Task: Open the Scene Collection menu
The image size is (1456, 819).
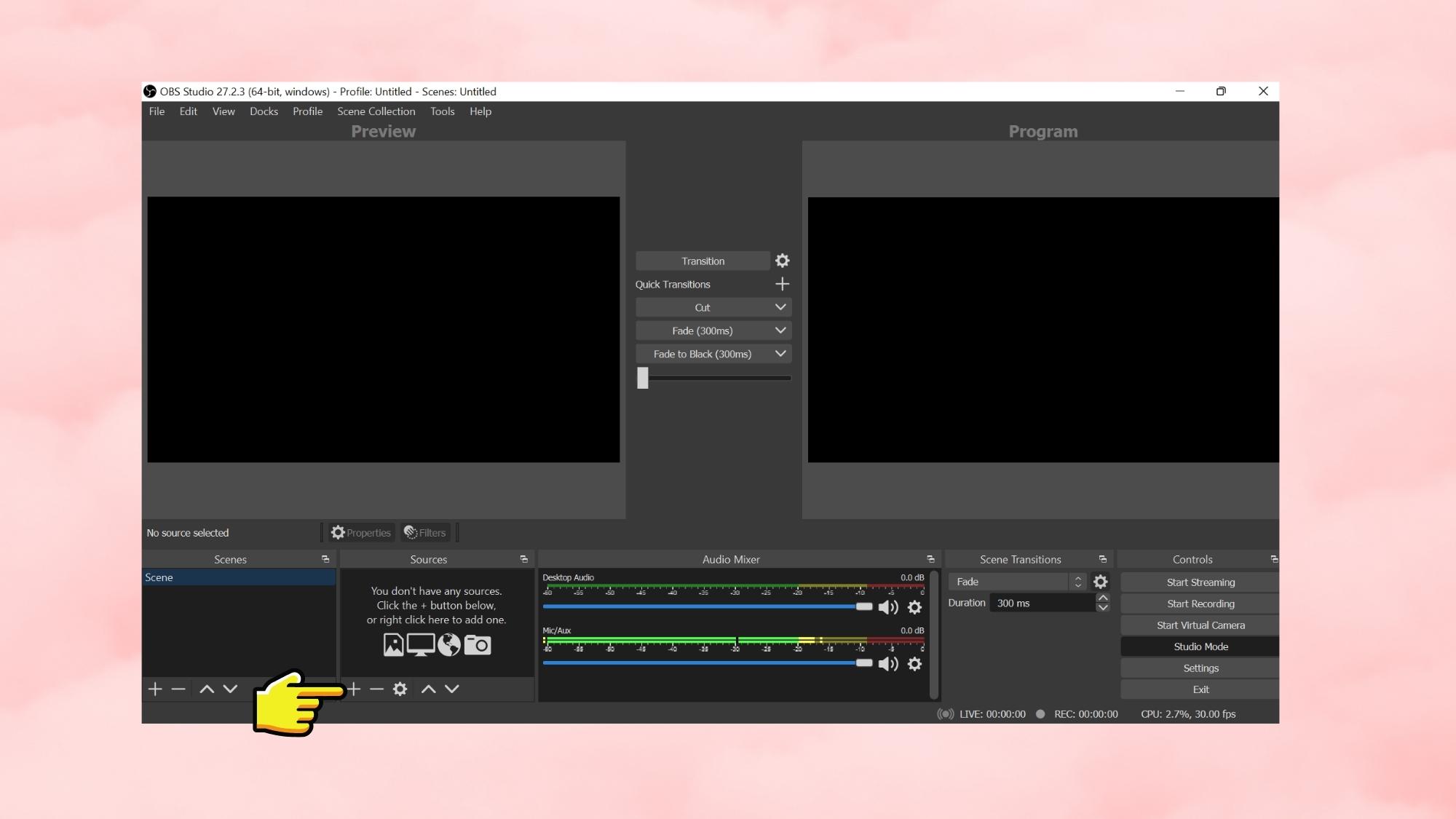Action: [x=376, y=111]
